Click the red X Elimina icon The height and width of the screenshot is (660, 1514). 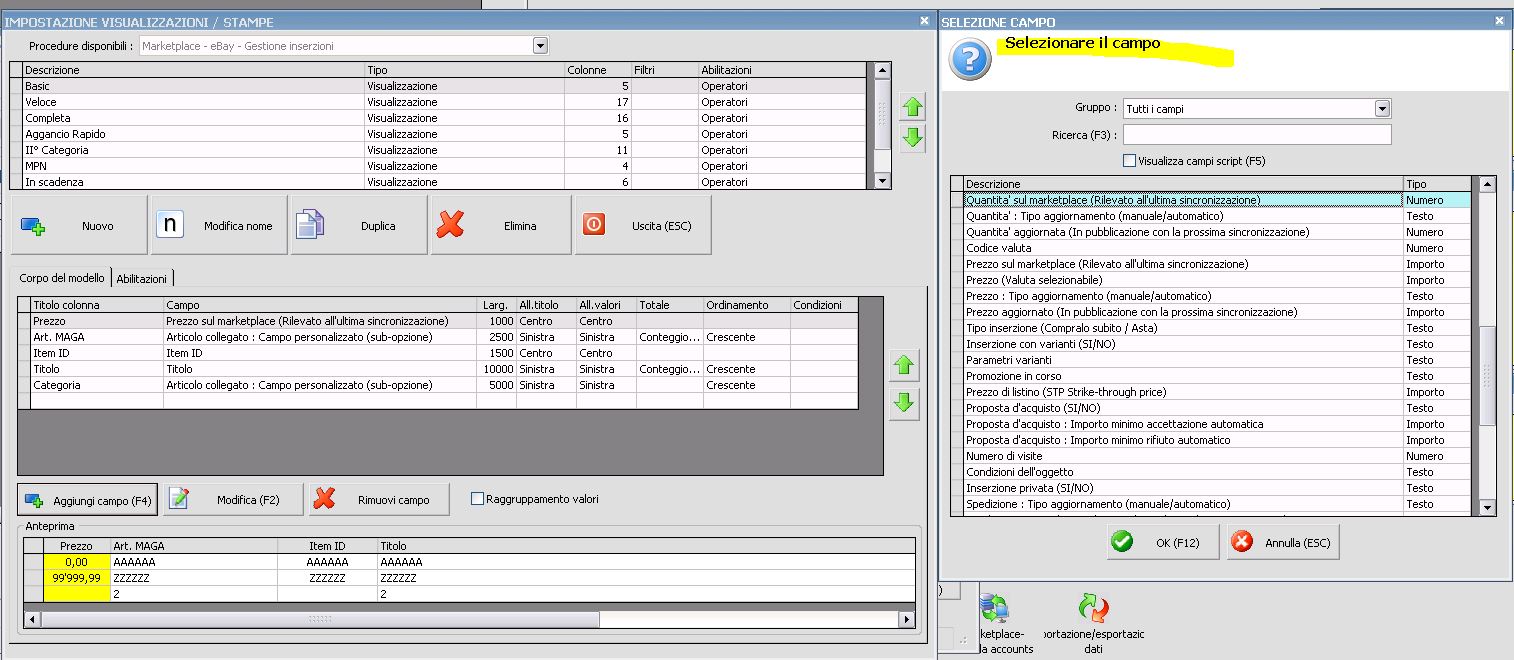pos(451,226)
